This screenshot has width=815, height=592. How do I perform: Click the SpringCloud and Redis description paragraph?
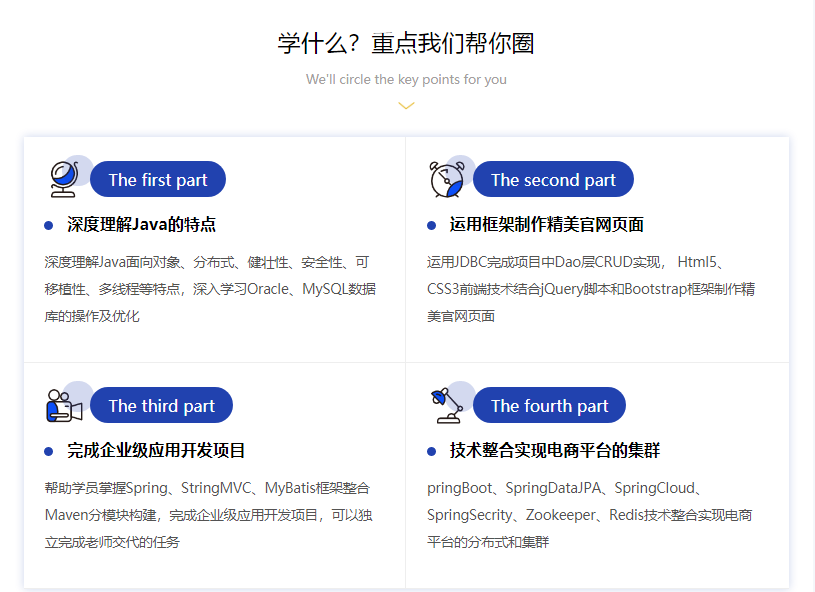(x=590, y=515)
